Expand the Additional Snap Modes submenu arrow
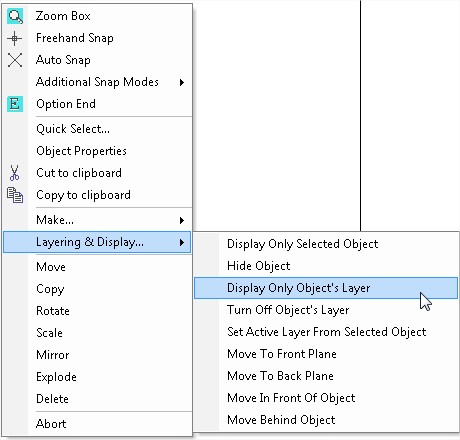The width and height of the screenshot is (460, 440). coord(182,82)
